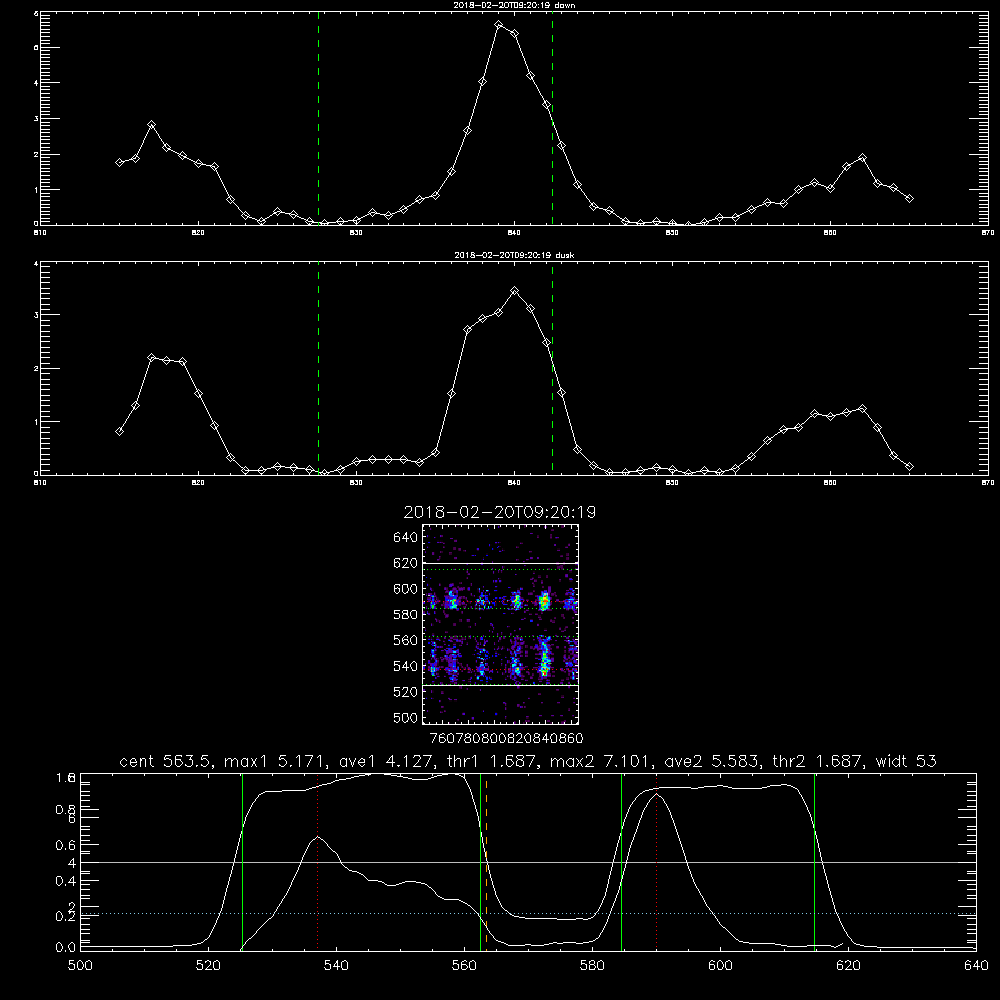The image size is (1000, 1000).
Task: Click x-axis label 640 of the bottom plot
Action: (x=976, y=966)
